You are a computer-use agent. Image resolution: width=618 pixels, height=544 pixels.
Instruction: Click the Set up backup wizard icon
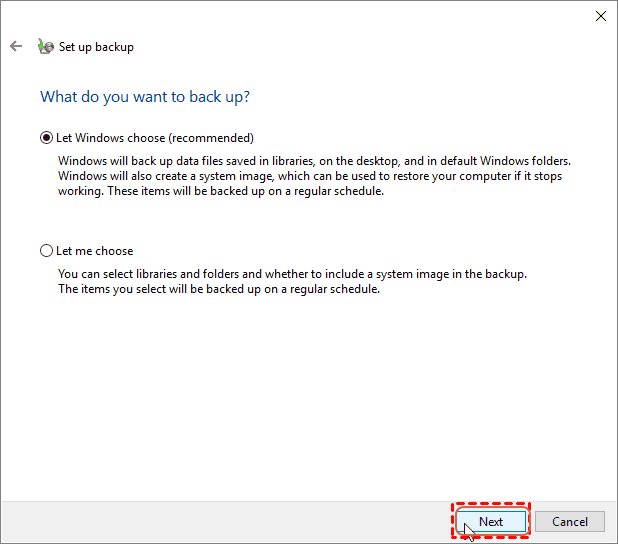click(45, 47)
